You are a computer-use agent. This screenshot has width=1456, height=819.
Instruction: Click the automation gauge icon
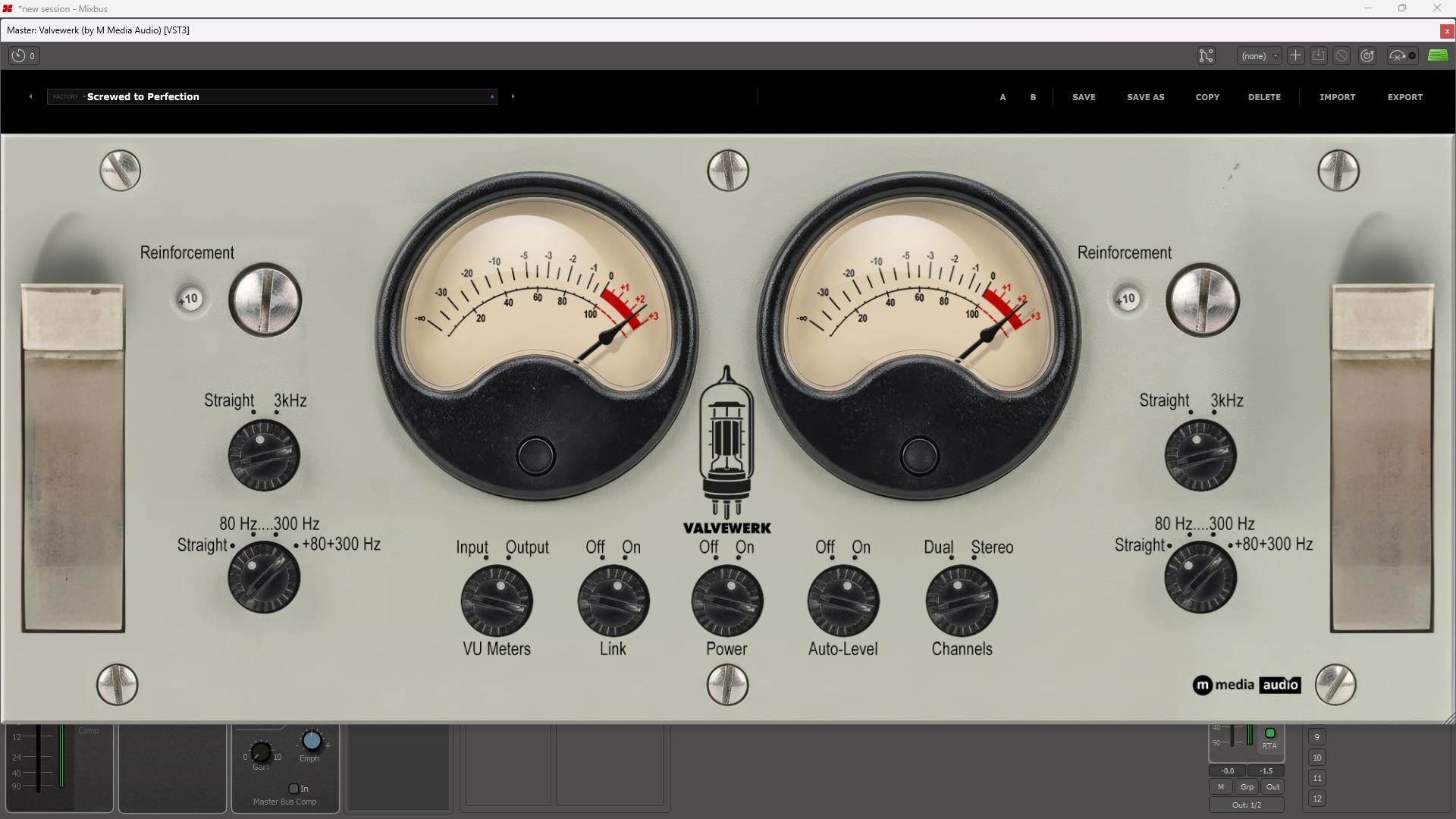click(x=1402, y=55)
